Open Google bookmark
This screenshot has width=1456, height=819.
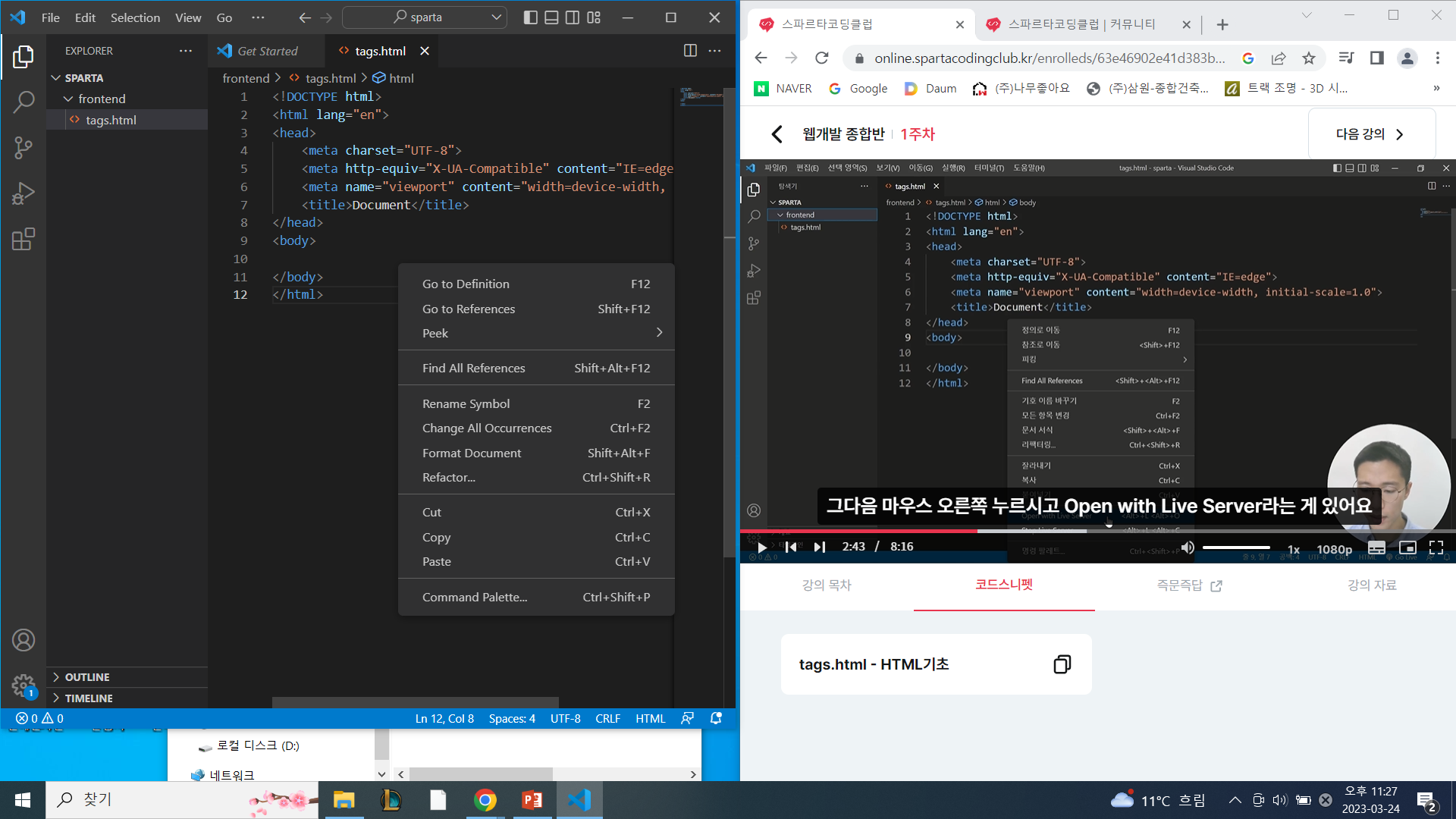(x=858, y=89)
